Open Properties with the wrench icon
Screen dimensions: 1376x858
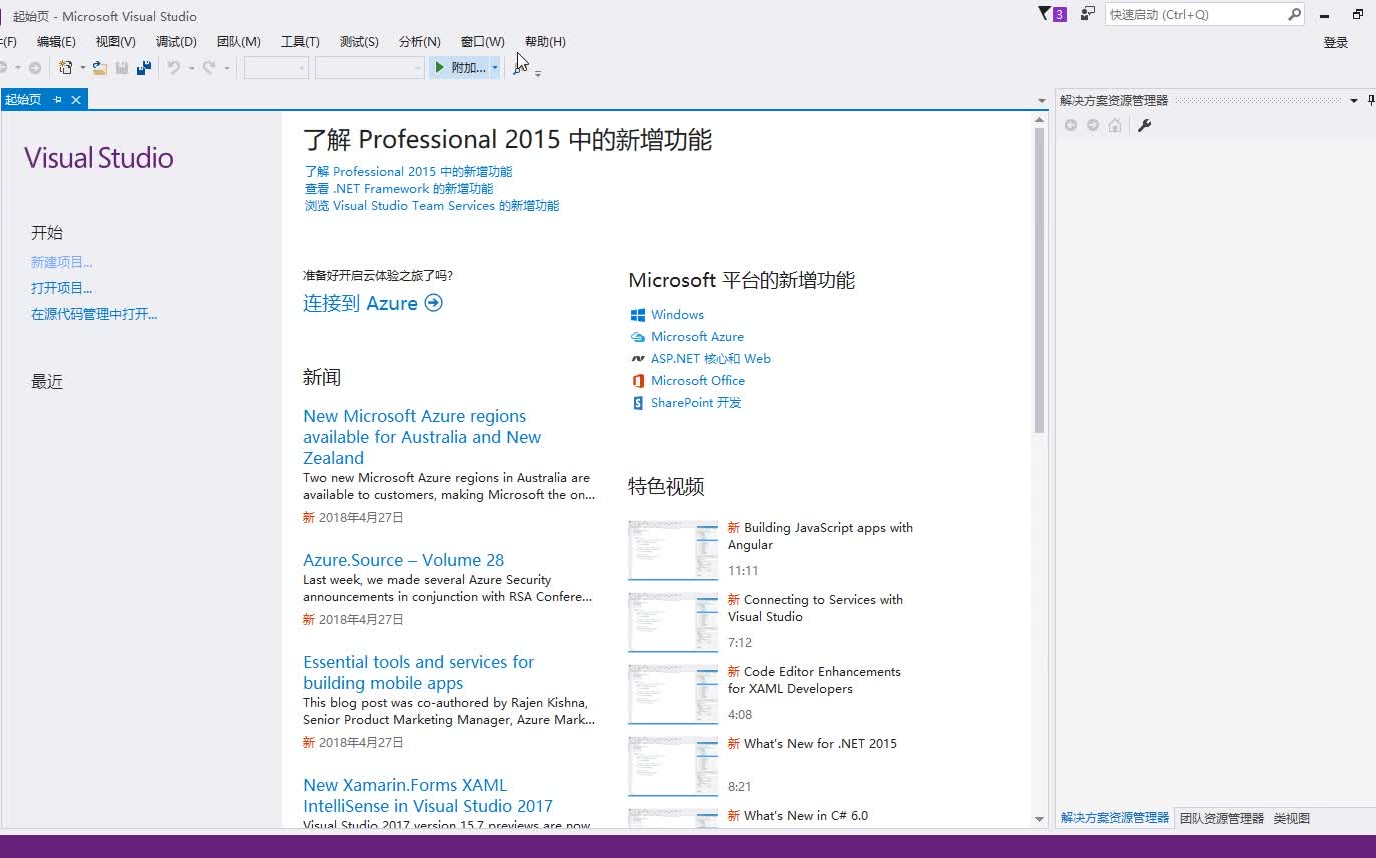(x=1146, y=125)
